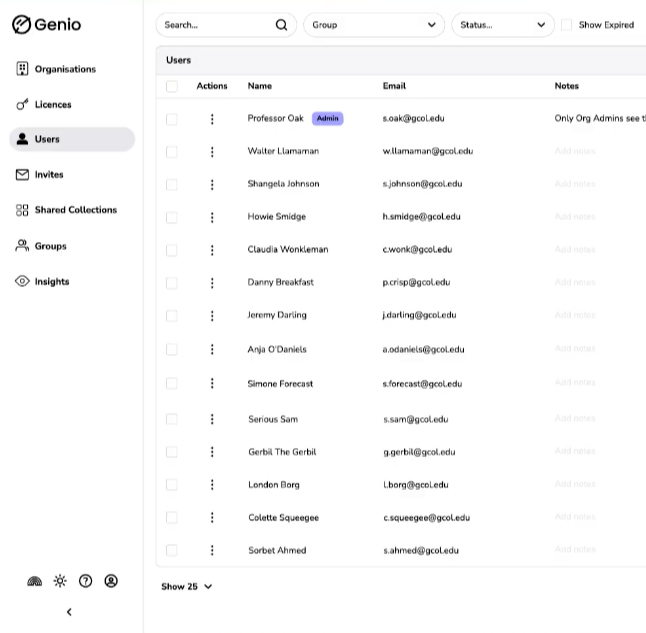Viewport: 646px width, 633px height.
Task: Click the Admin badge beside Professor Oak
Action: coord(328,118)
